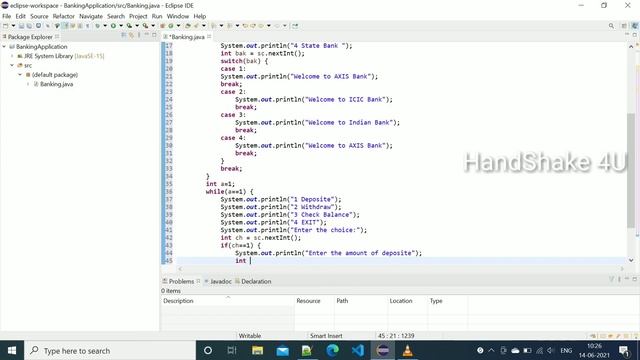Click the External Tools run icon
Screen dimensions: 640x360
[145, 26]
